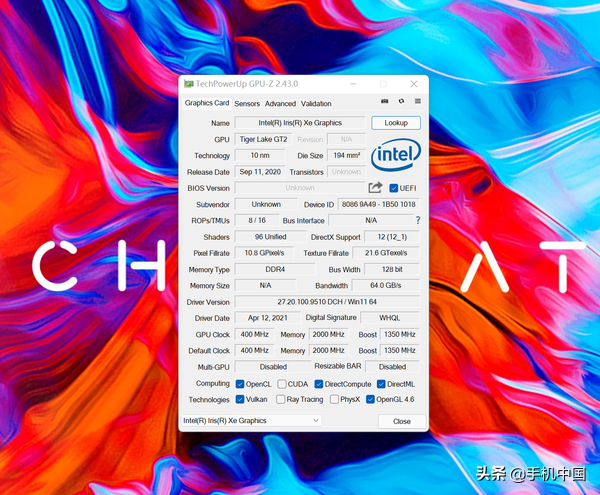600x495 pixels.
Task: Click the Release Date value Sep 11, 2020
Action: point(260,172)
